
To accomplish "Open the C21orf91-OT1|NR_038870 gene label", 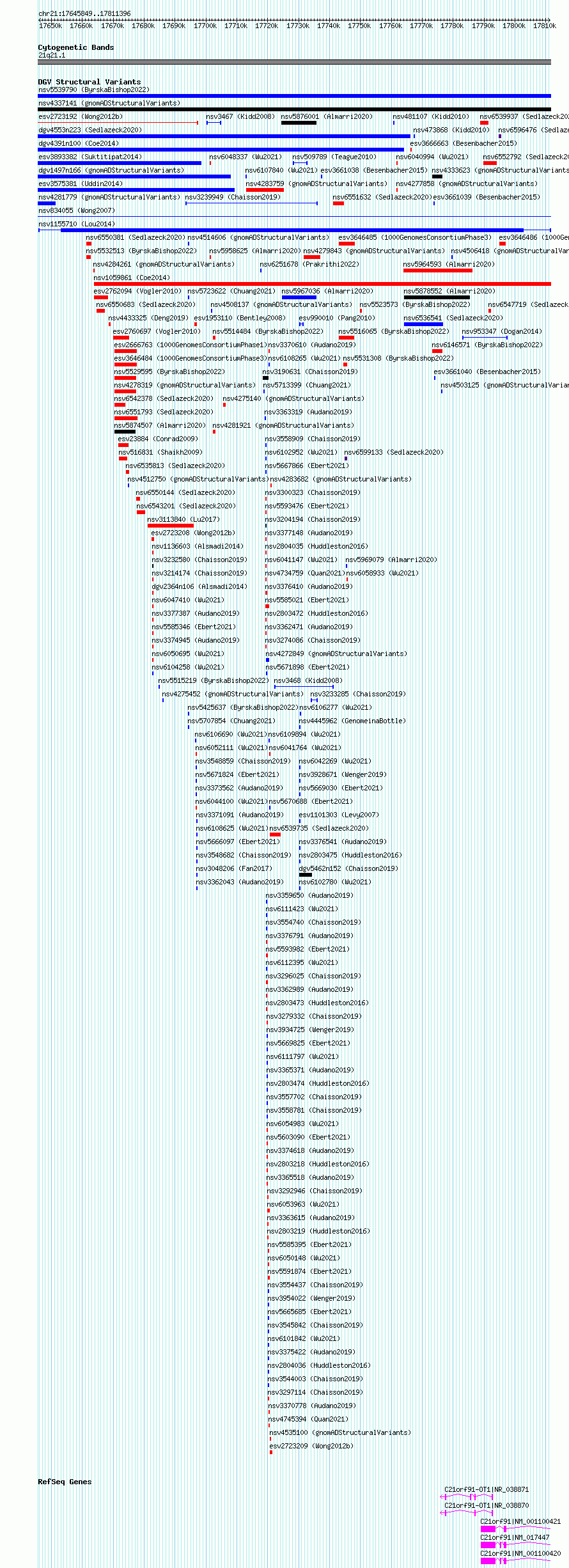I will 487,1505.
